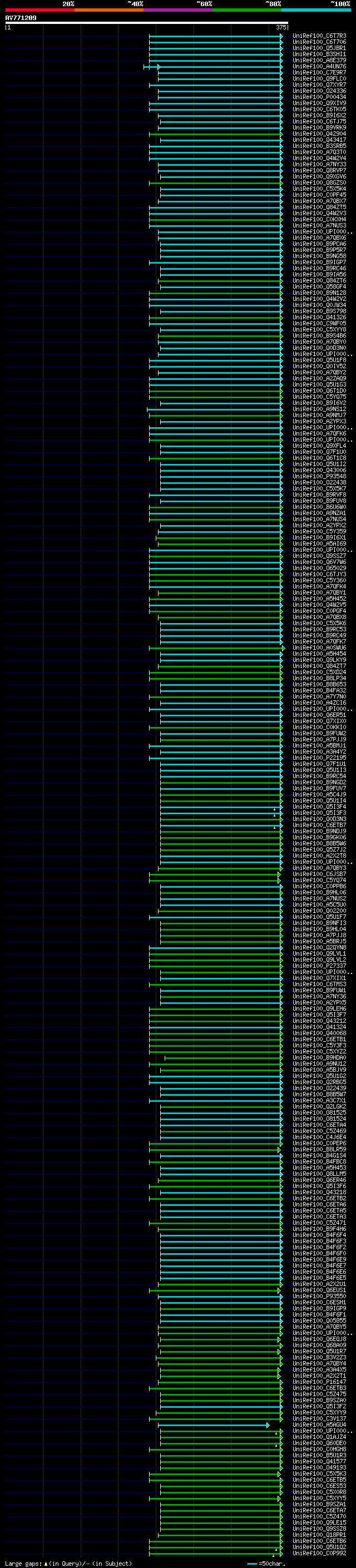Image resolution: width=356 pixels, height=1568 pixels.
Task: Select hit UniRef100_Q41577
Action: 319,1461
